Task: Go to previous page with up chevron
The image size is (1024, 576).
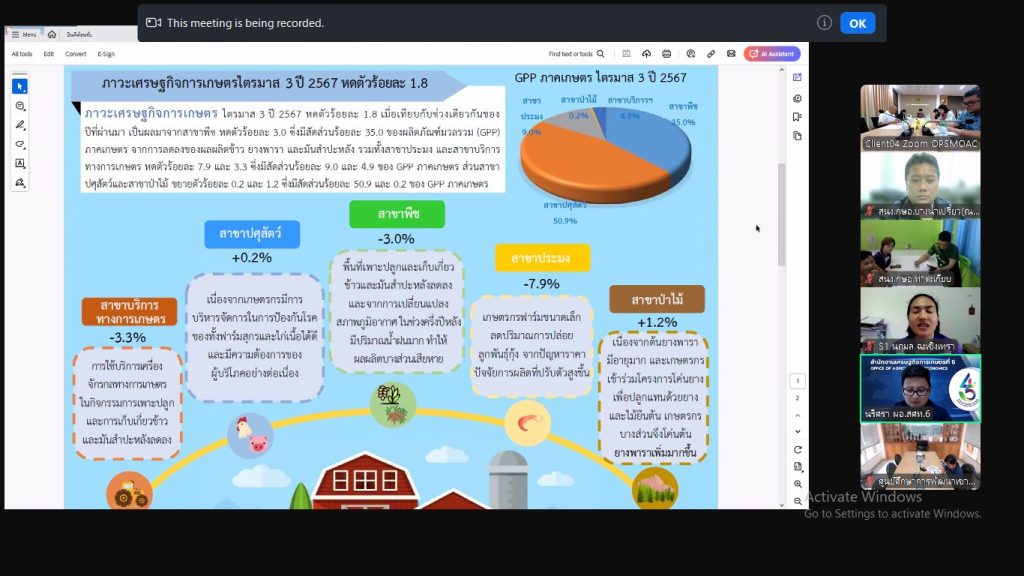Action: click(797, 415)
